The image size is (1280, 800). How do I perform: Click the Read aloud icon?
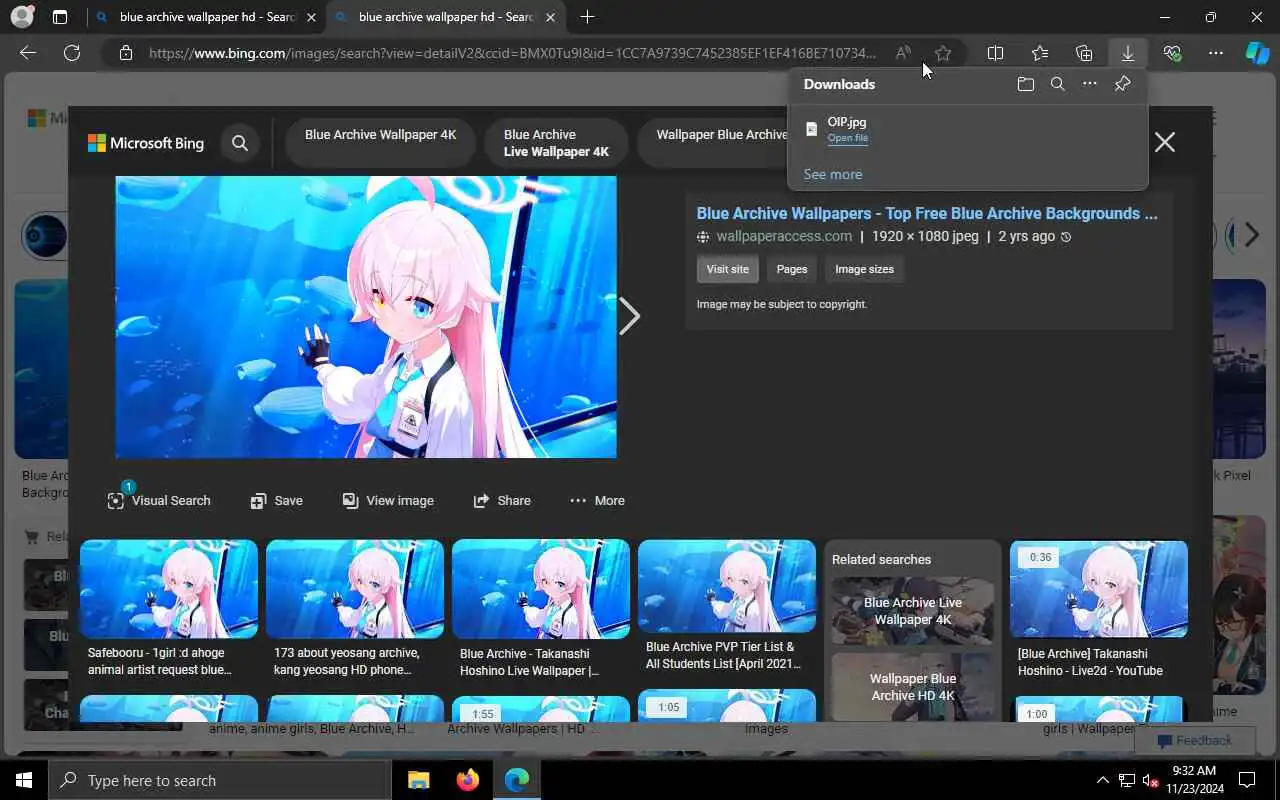point(903,53)
